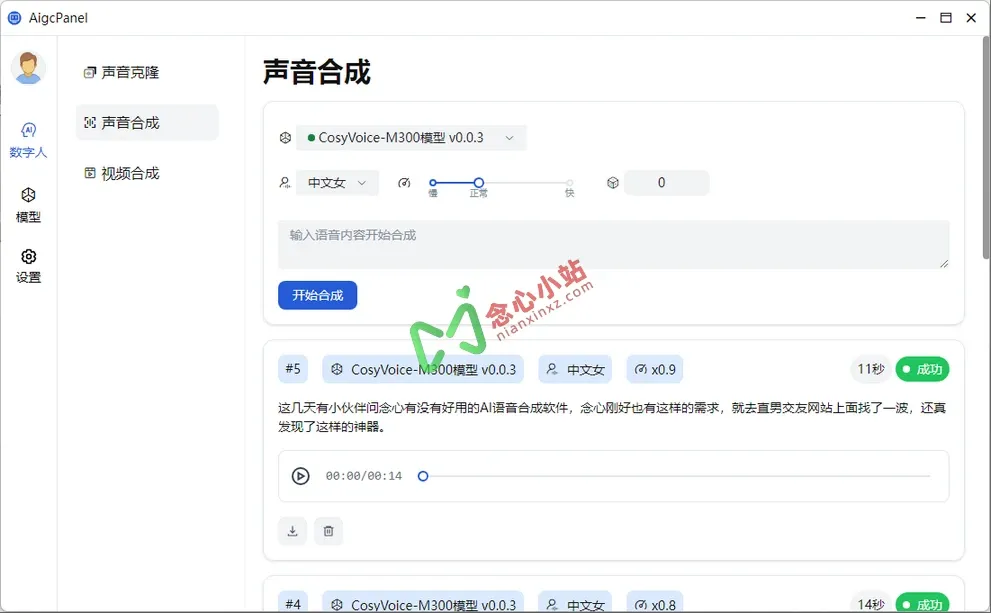Click the model icon beside CosyVoice dropdown

(285, 138)
